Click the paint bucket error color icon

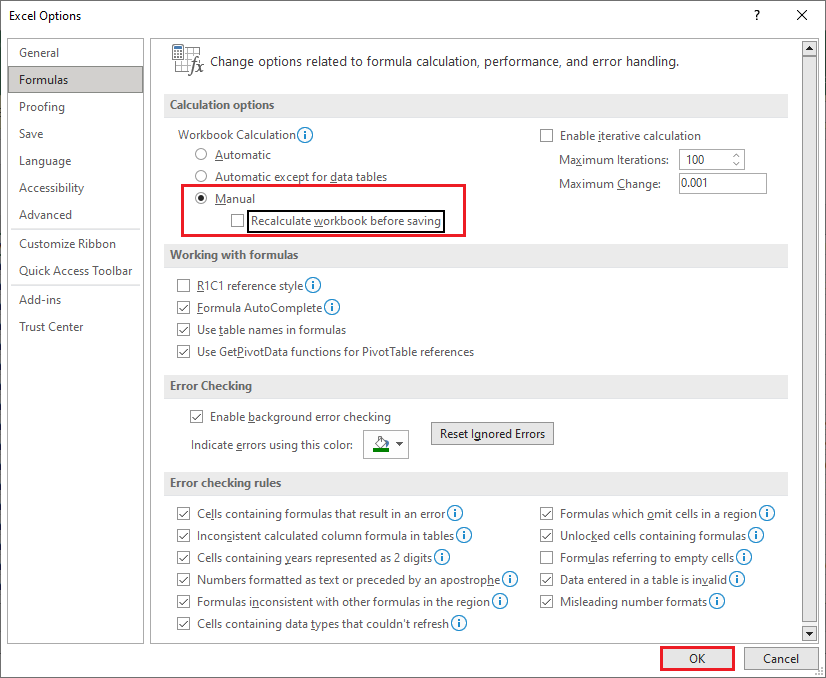[x=380, y=444]
